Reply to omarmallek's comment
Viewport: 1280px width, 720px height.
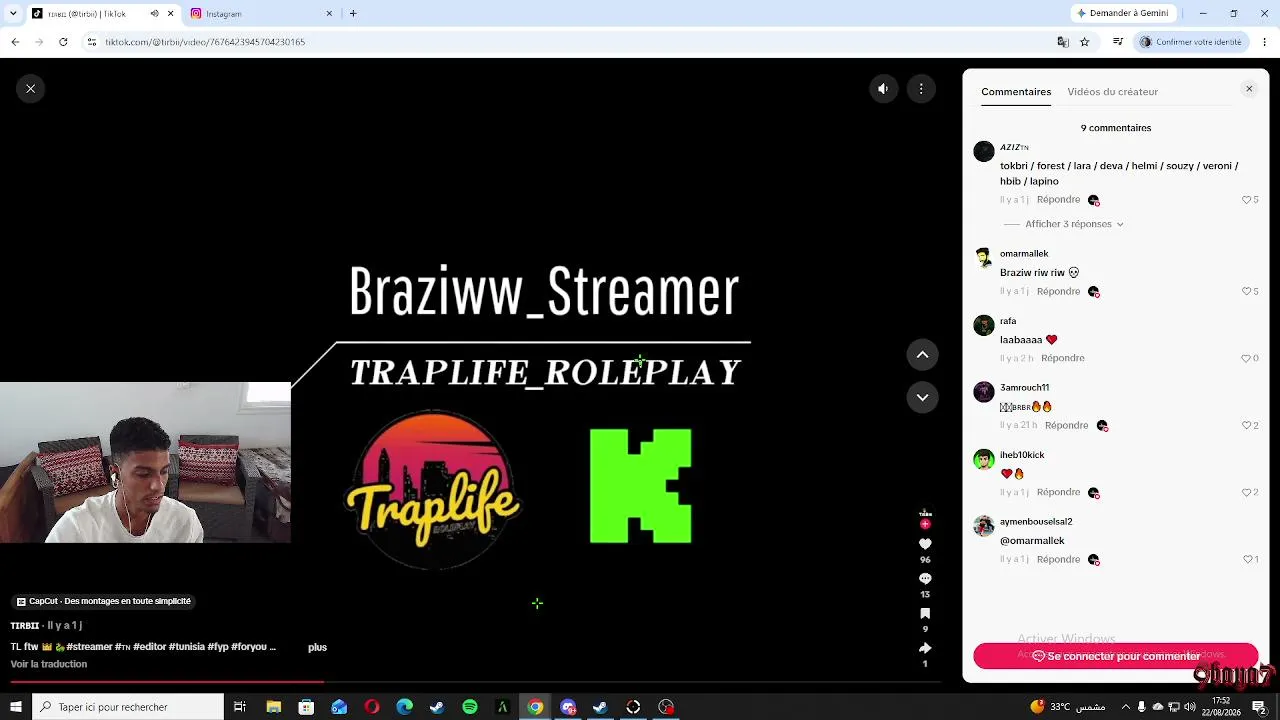(1058, 291)
